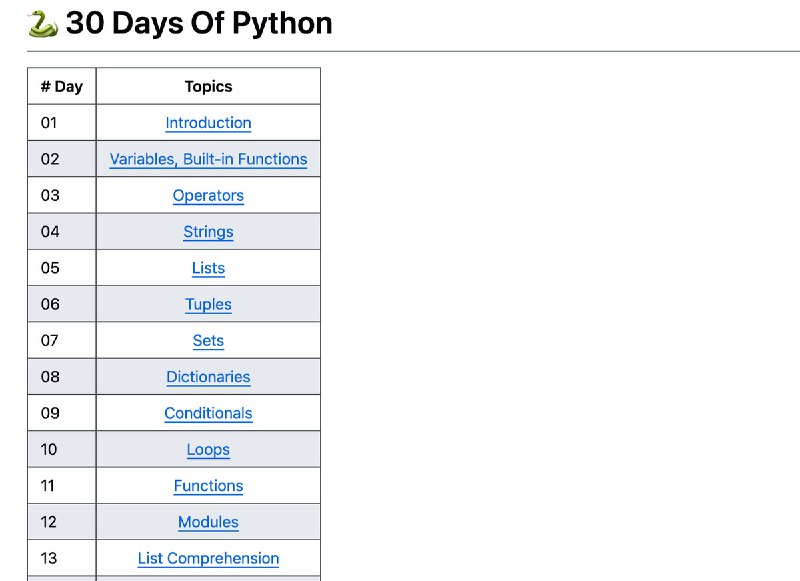This screenshot has height=581, width=800.
Task: Go to the Conditionals topic
Action: [208, 413]
